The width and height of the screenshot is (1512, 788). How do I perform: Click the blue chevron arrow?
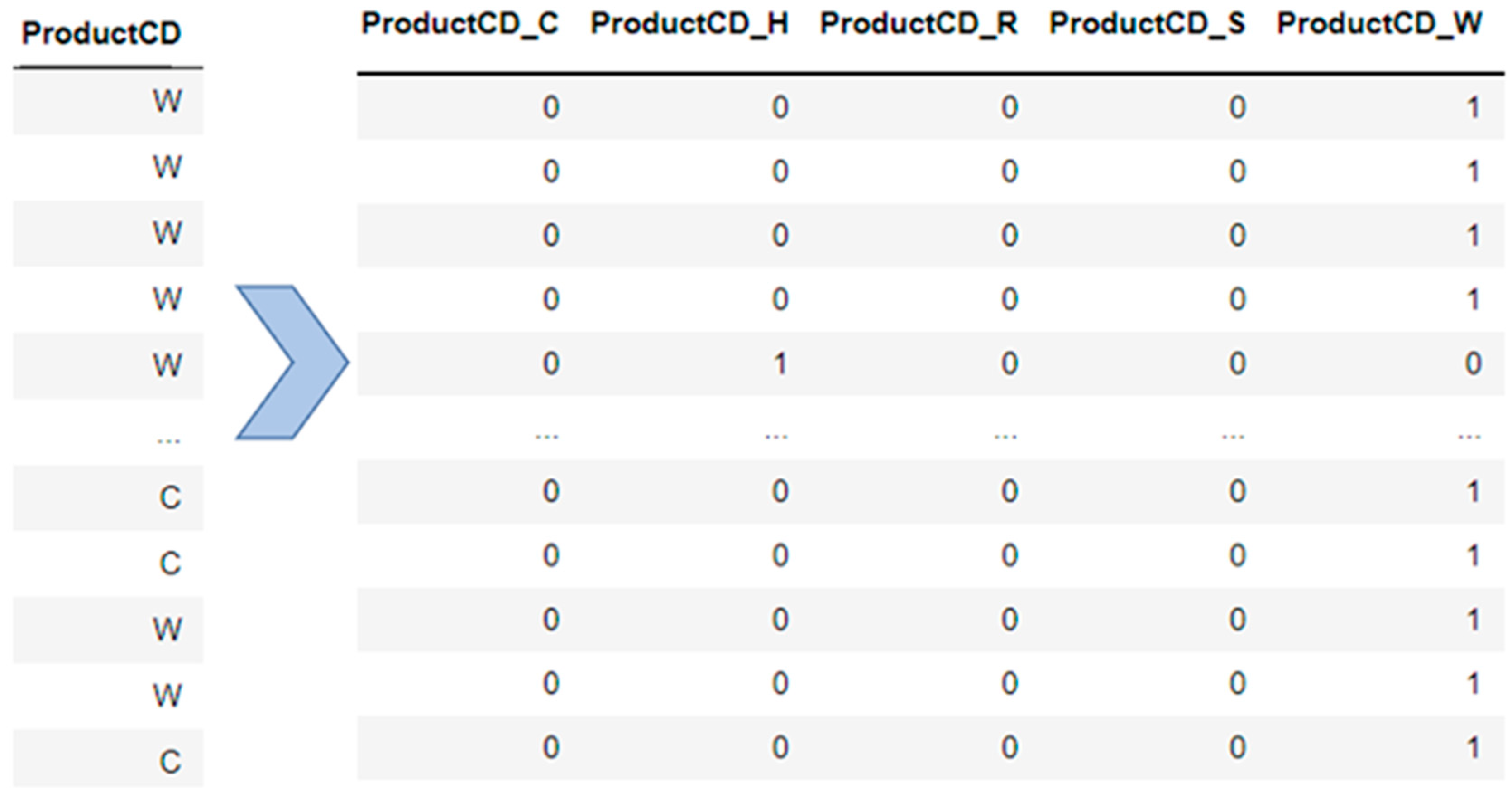(292, 362)
